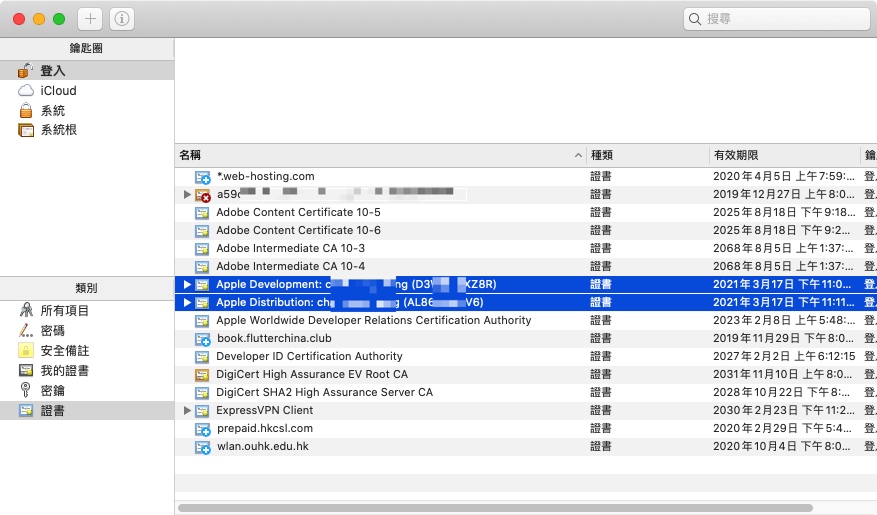877x515 pixels.
Task: Click icon of DigiCert SHA2 High Assurance Server CA
Action: pos(201,393)
